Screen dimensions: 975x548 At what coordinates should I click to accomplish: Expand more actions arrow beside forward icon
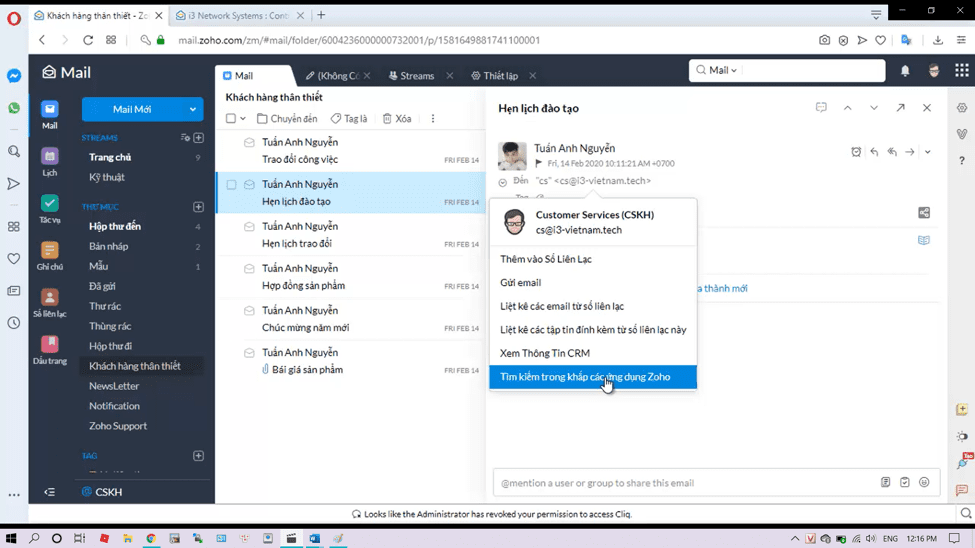(x=928, y=152)
